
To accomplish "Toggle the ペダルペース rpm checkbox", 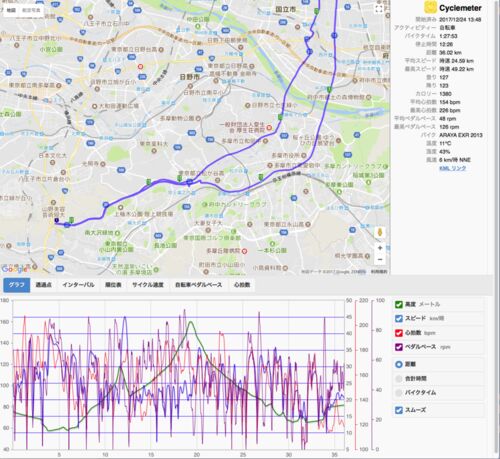I will coord(399,347).
